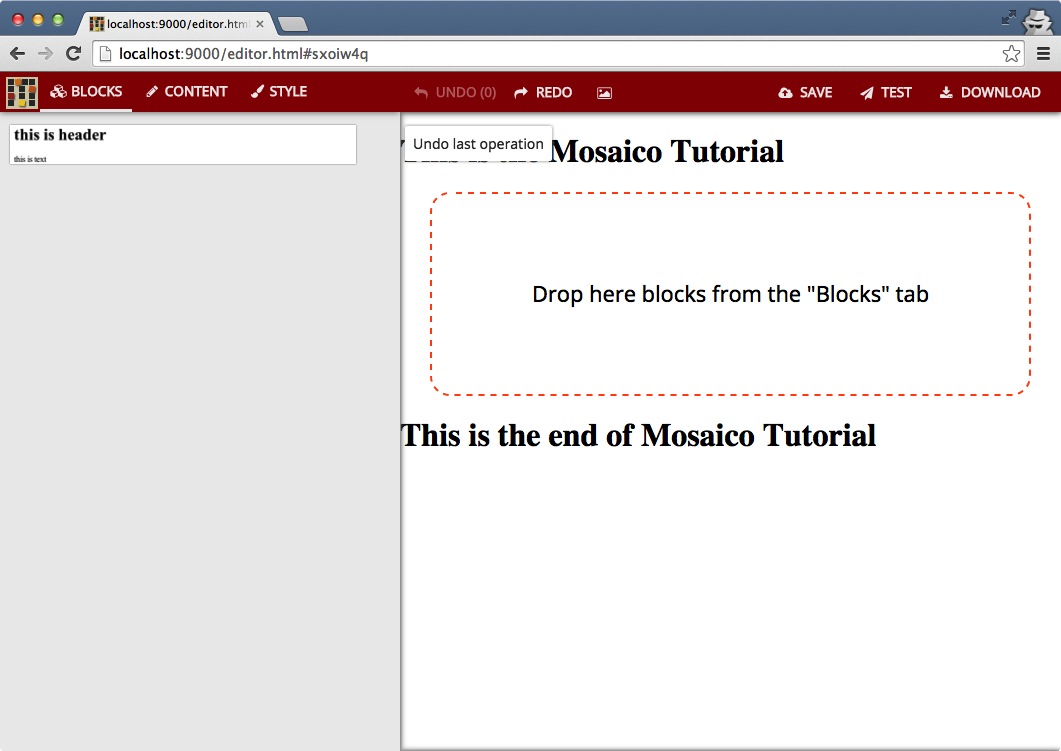Image resolution: width=1061 pixels, height=751 pixels.
Task: Save the template with the Save button
Action: [805, 93]
